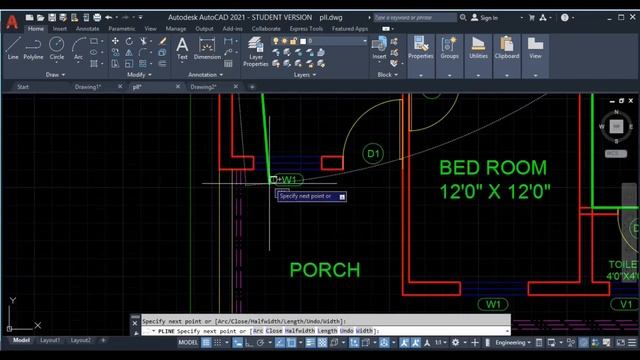
Task: Toggle the layer lock icon
Action: coord(293,41)
